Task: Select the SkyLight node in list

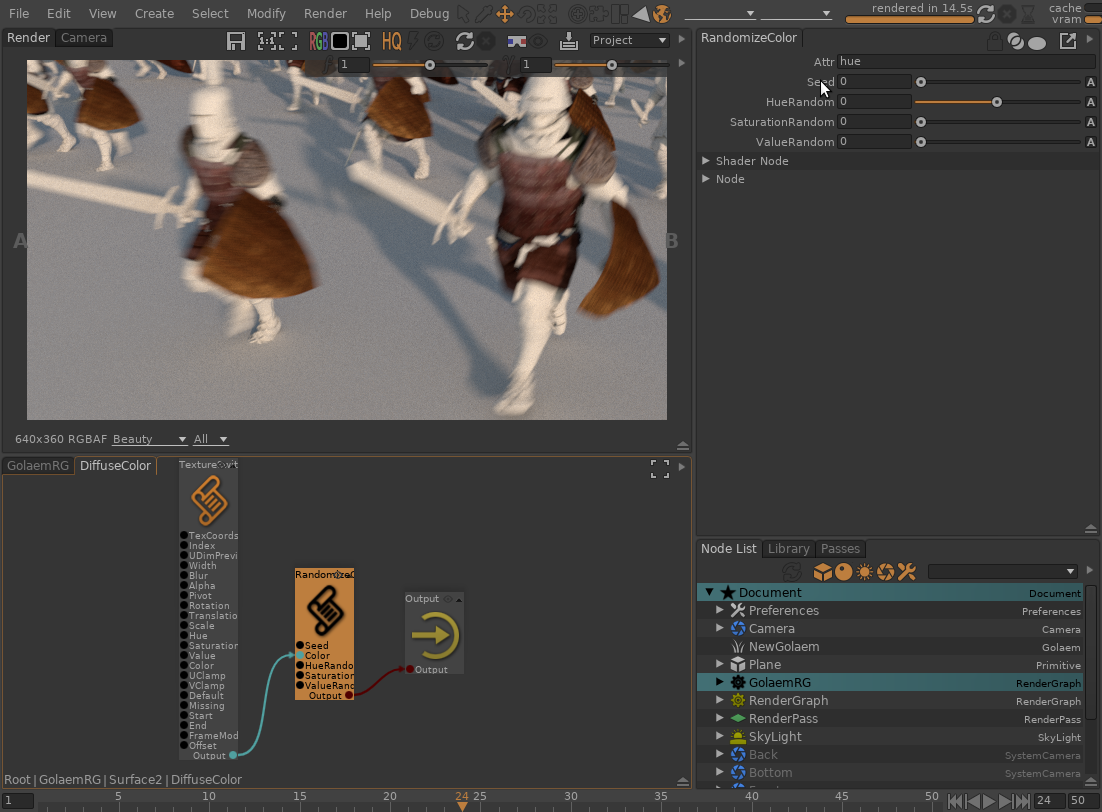Action: tap(775, 737)
